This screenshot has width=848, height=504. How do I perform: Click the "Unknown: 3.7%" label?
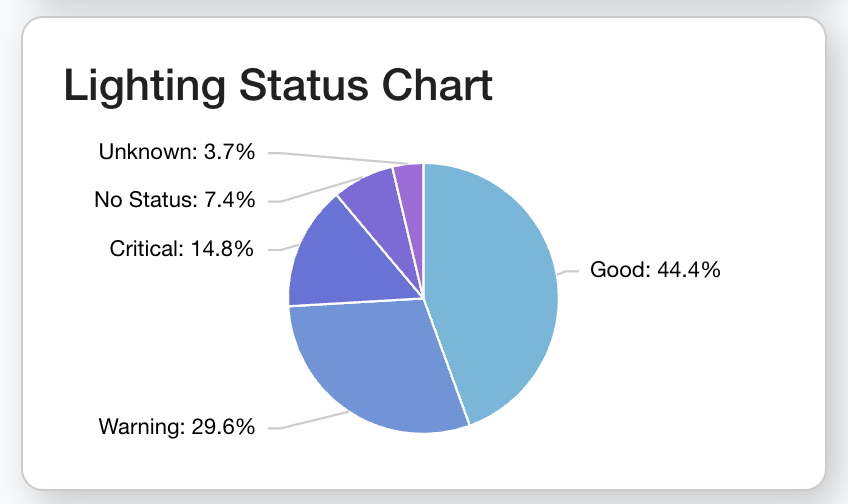click(x=177, y=152)
